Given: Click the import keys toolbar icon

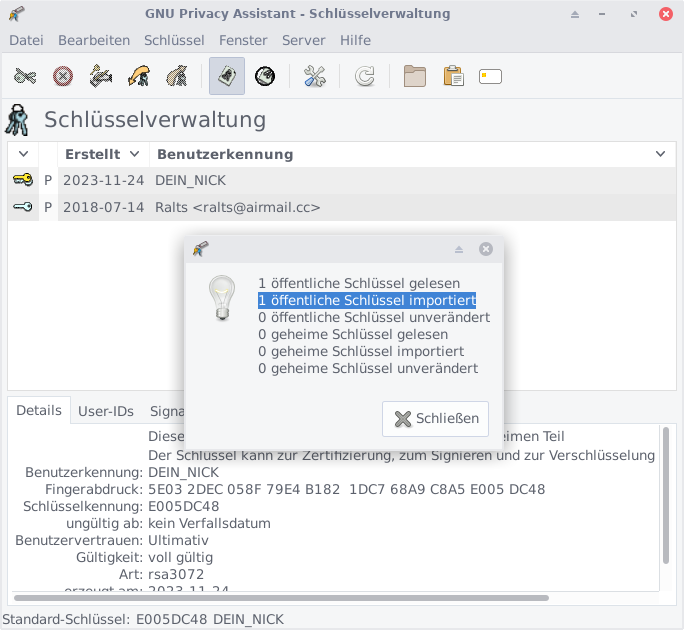Looking at the screenshot, I should pyautogui.click(x=139, y=76).
